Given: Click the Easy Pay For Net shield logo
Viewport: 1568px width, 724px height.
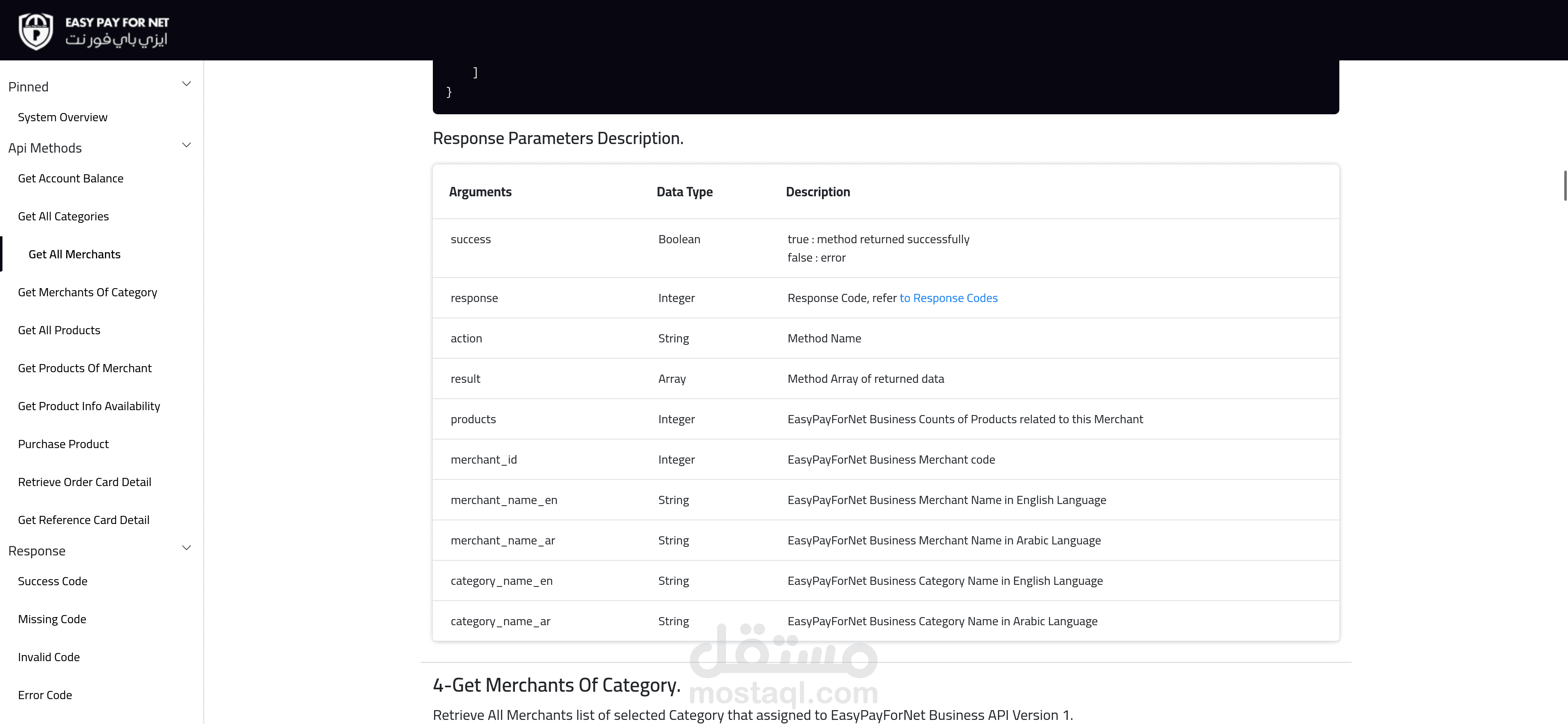Looking at the screenshot, I should click(36, 31).
